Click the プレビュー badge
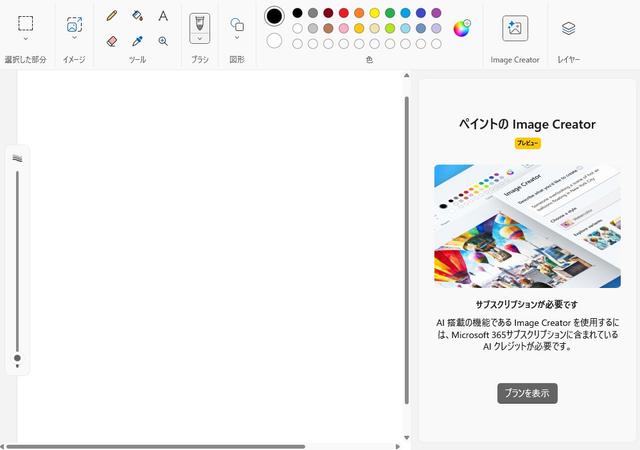Viewport: 640px width, 450px height. tap(527, 143)
